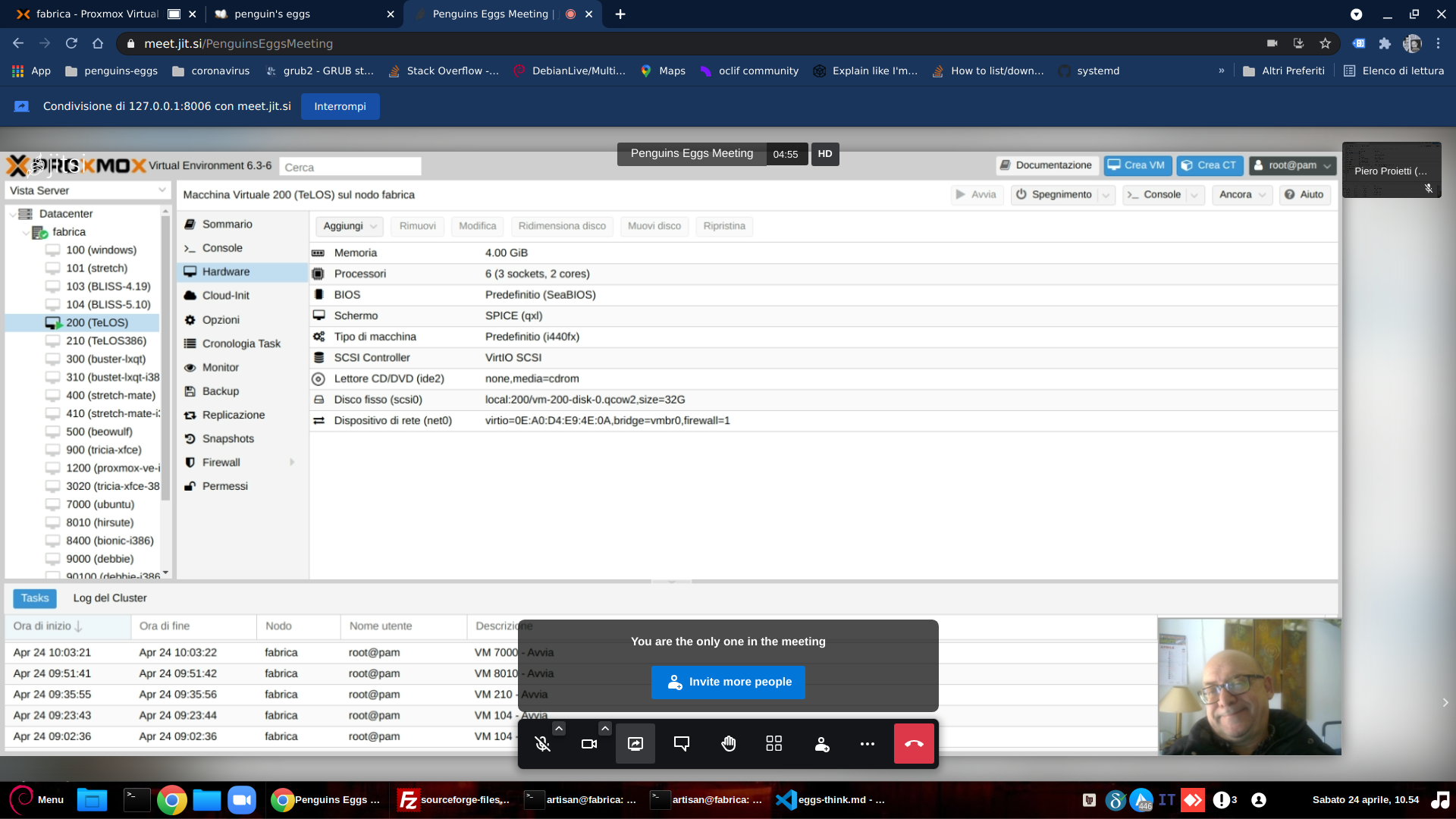Open FileZilla sourceforge-files taskbar window

click(455, 800)
